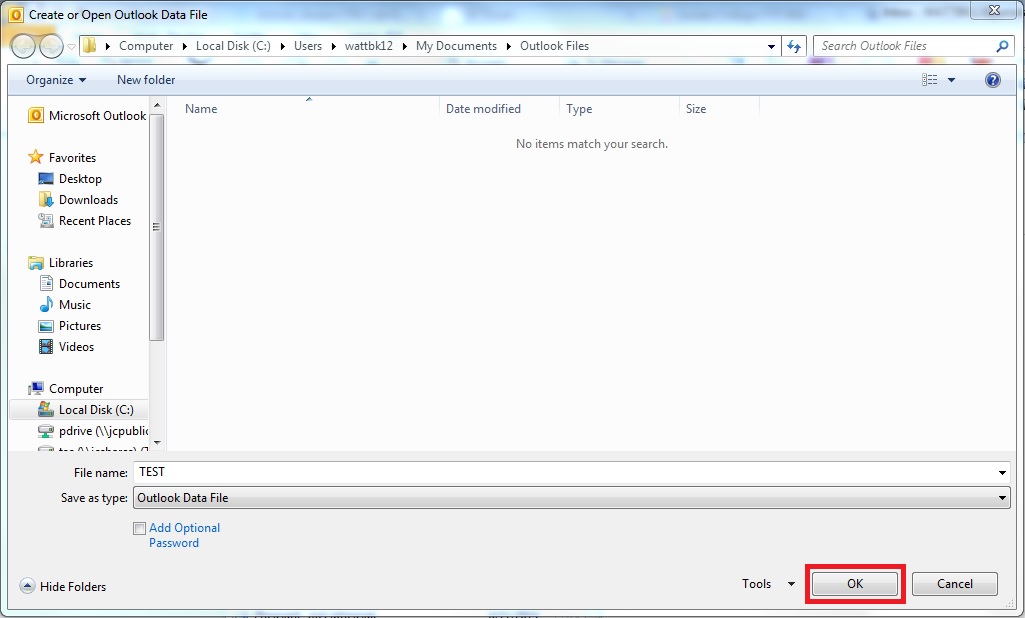Open Save as type combo box
The image size is (1025, 618).
click(571, 498)
